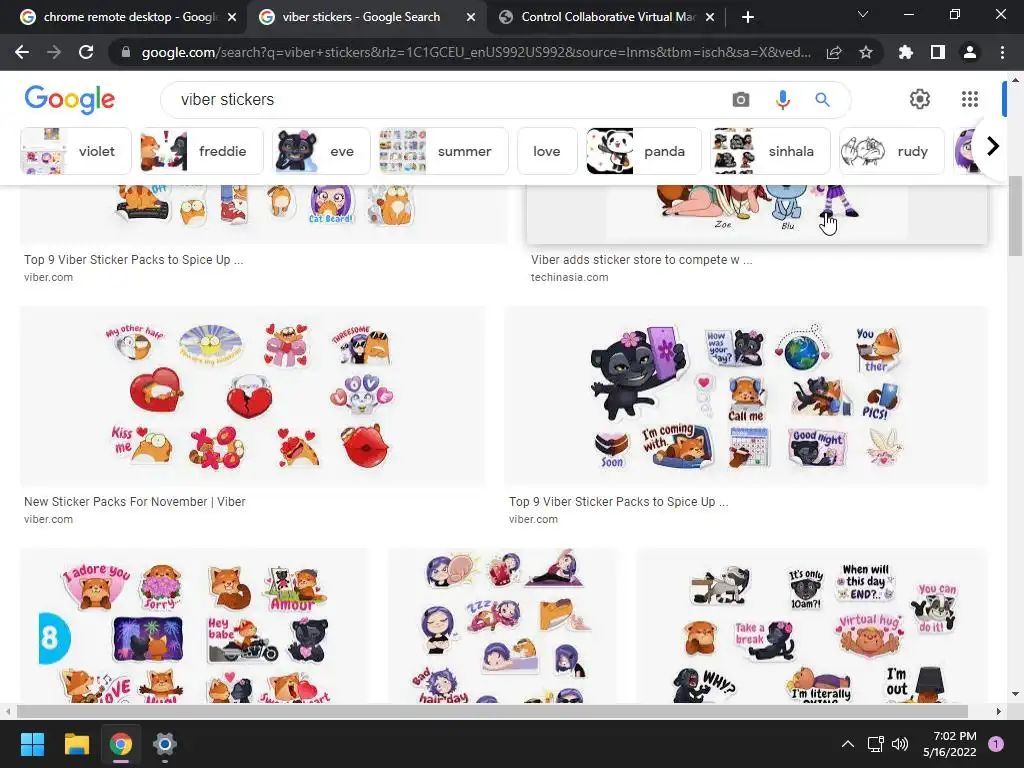Filter images by the panda chip
The width and height of the screenshot is (1024, 768).
pos(643,151)
